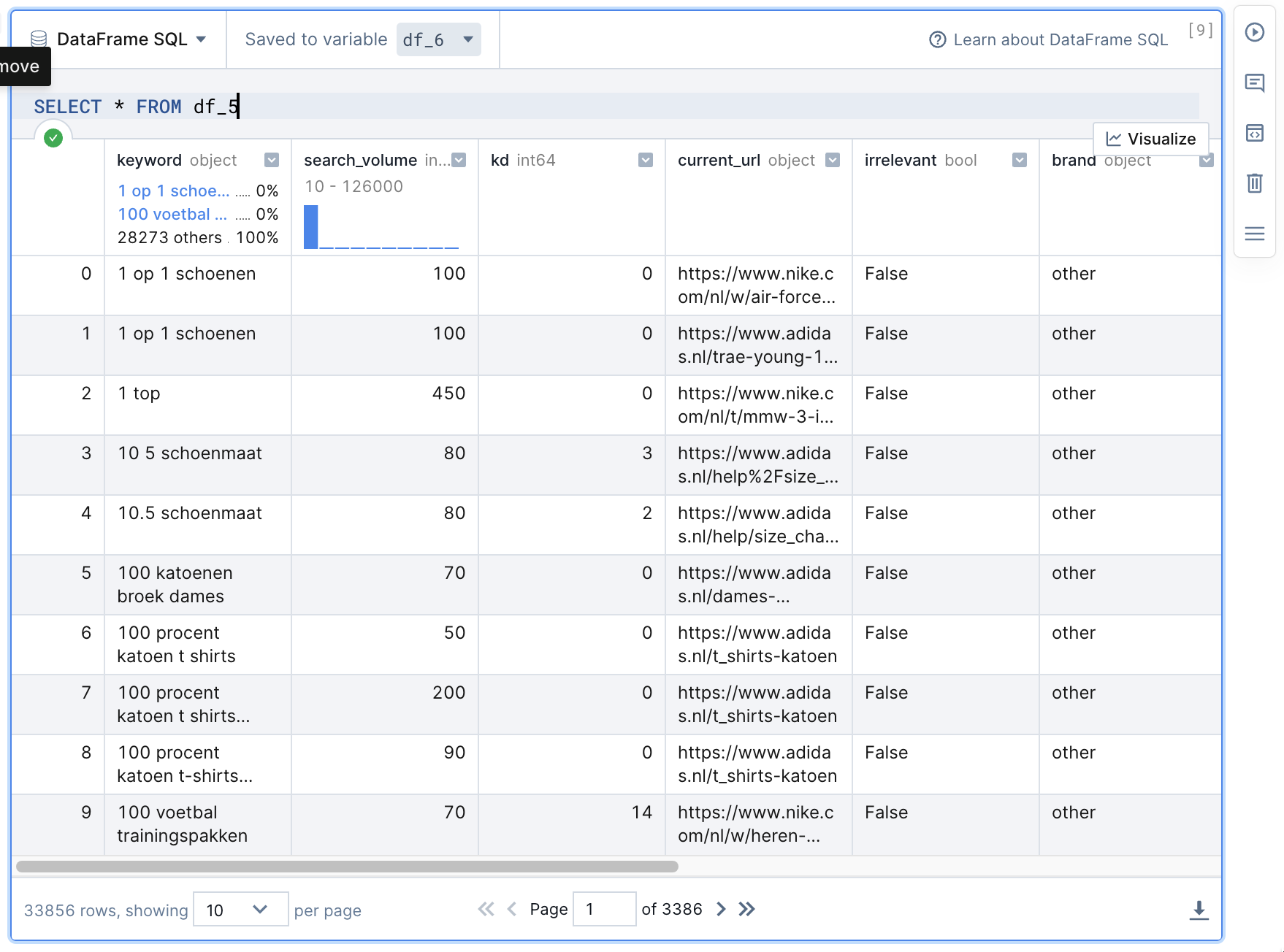
Task: Select search volume value 200
Action: [385, 705]
